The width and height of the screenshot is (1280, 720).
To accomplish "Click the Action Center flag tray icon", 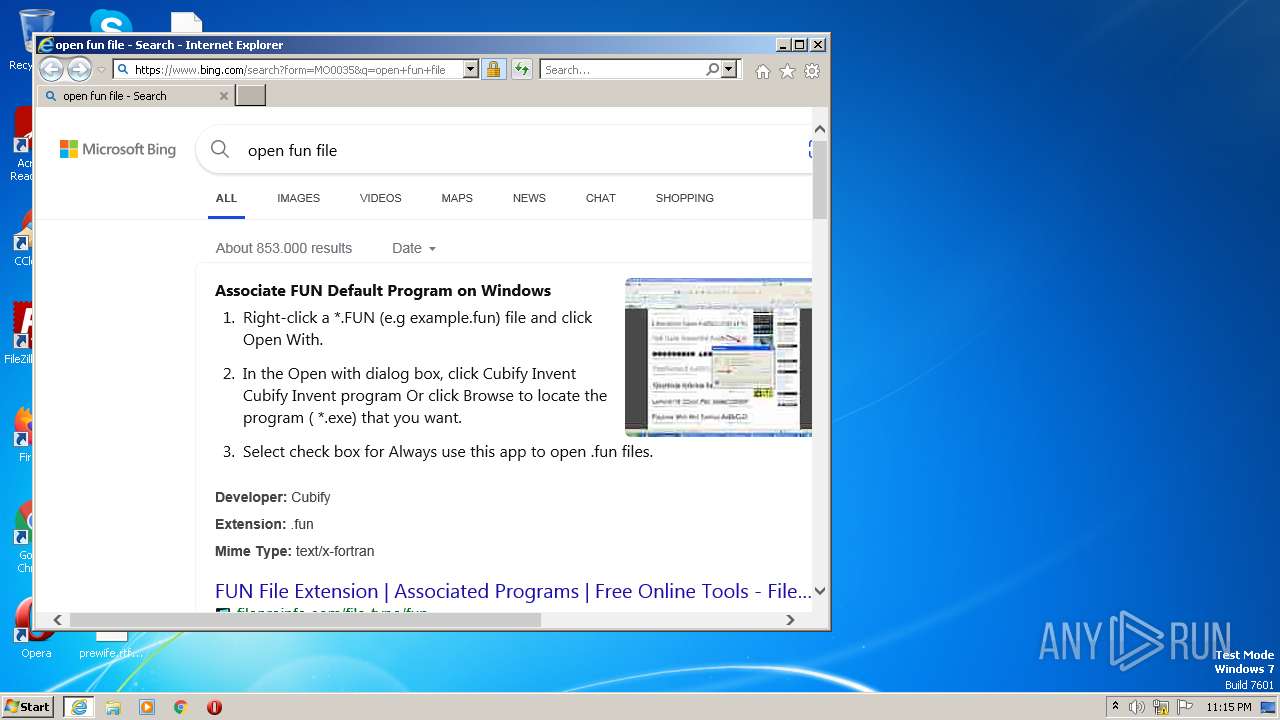I will pos(1184,707).
